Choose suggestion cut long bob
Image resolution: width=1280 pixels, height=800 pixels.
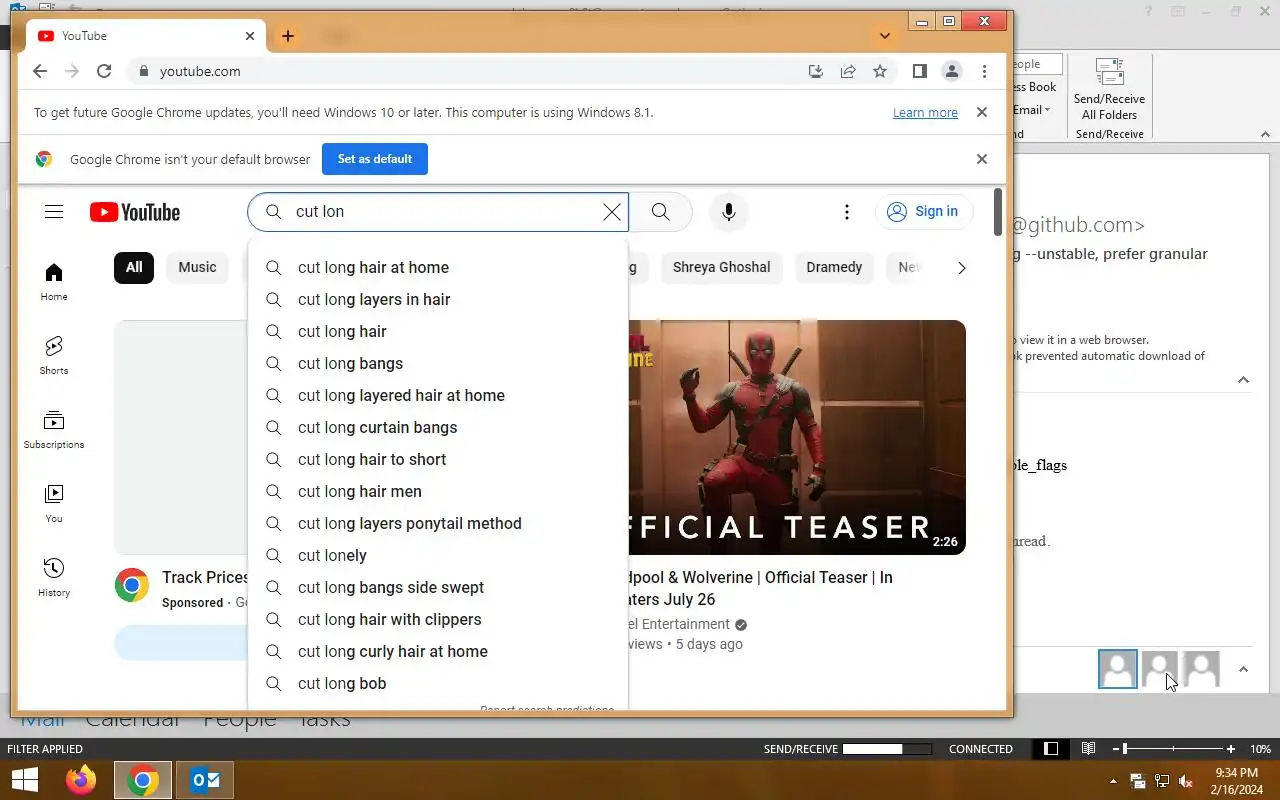click(438, 683)
